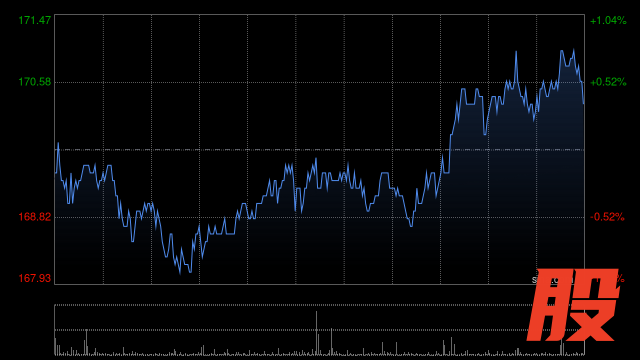Select the +1.04% percentage label

pyautogui.click(x=608, y=20)
